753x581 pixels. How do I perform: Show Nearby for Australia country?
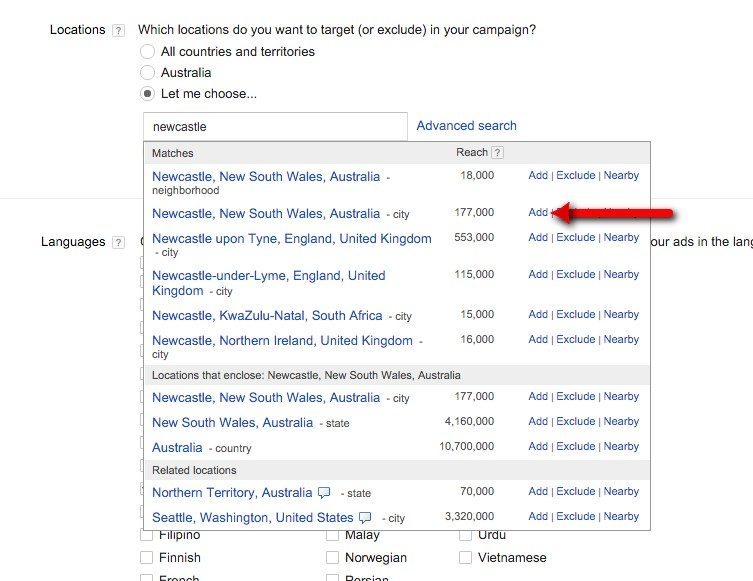(621, 446)
